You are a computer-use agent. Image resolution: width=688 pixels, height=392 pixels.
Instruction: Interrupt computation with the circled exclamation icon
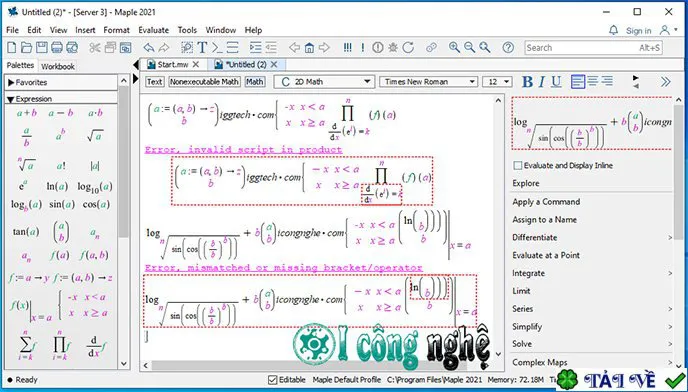tap(378, 47)
